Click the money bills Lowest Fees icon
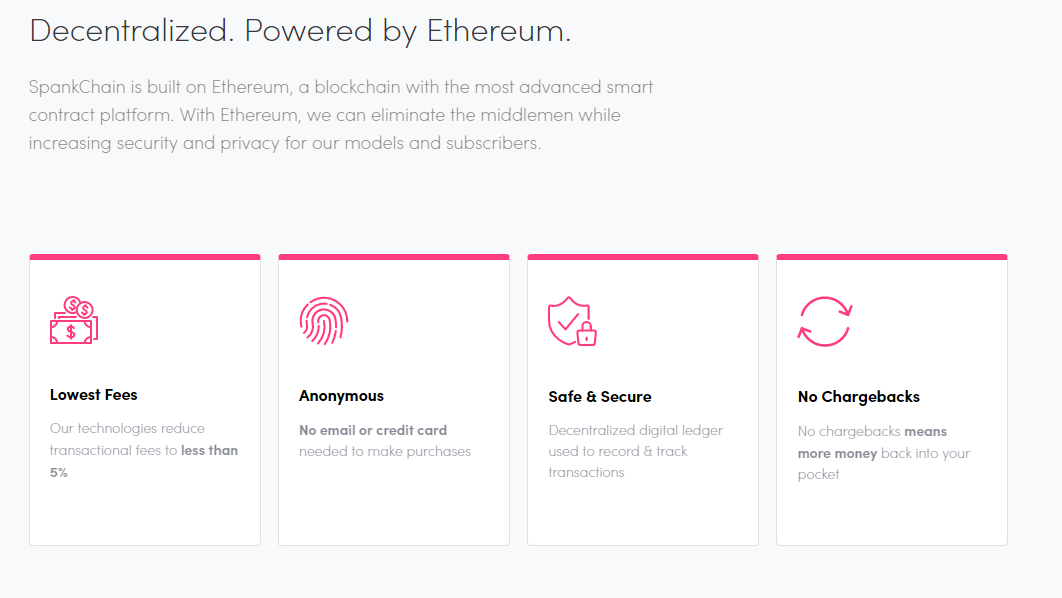The height and width of the screenshot is (598, 1062). point(74,321)
